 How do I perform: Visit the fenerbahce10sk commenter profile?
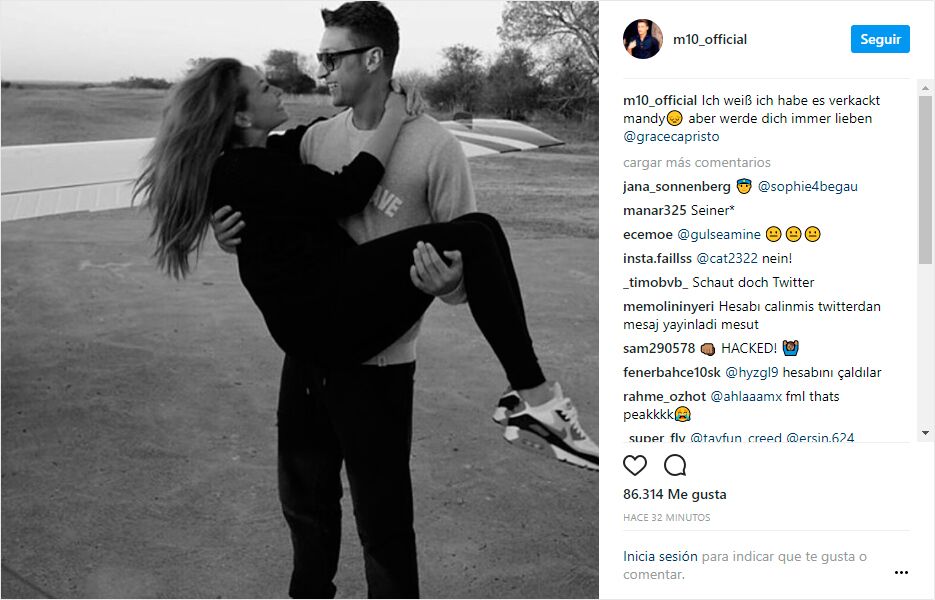[671, 372]
